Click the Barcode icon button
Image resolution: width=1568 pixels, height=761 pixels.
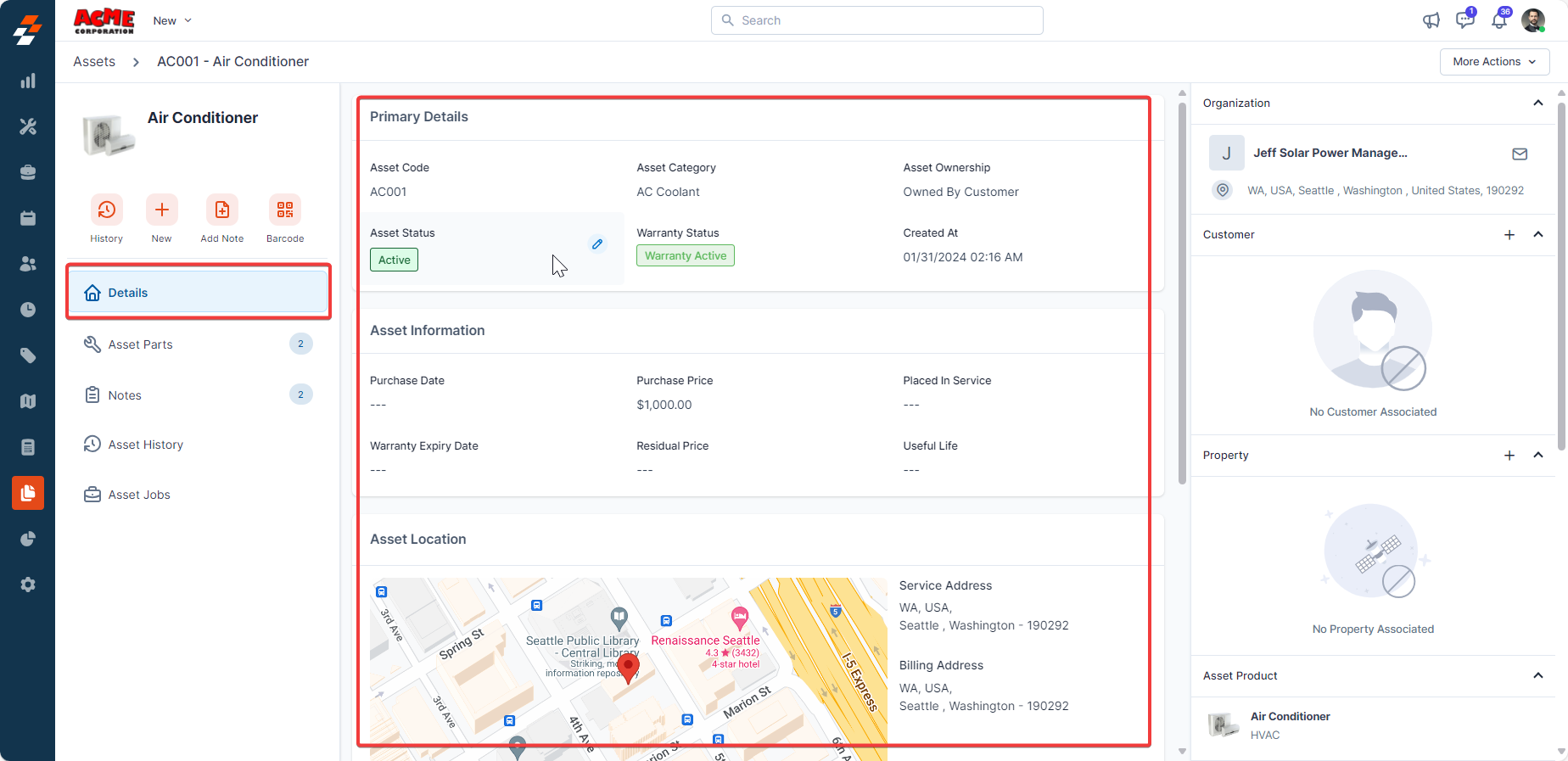[x=284, y=210]
